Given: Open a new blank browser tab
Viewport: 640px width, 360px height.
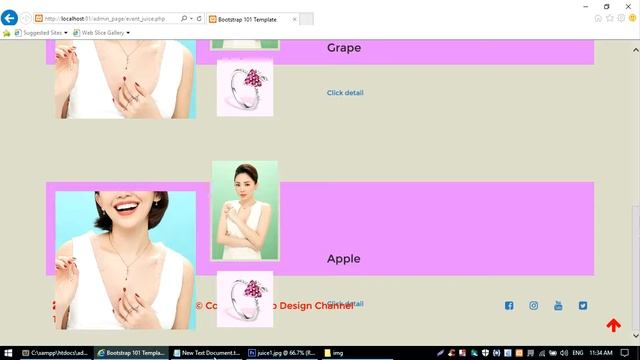Looking at the screenshot, I should (x=307, y=19).
